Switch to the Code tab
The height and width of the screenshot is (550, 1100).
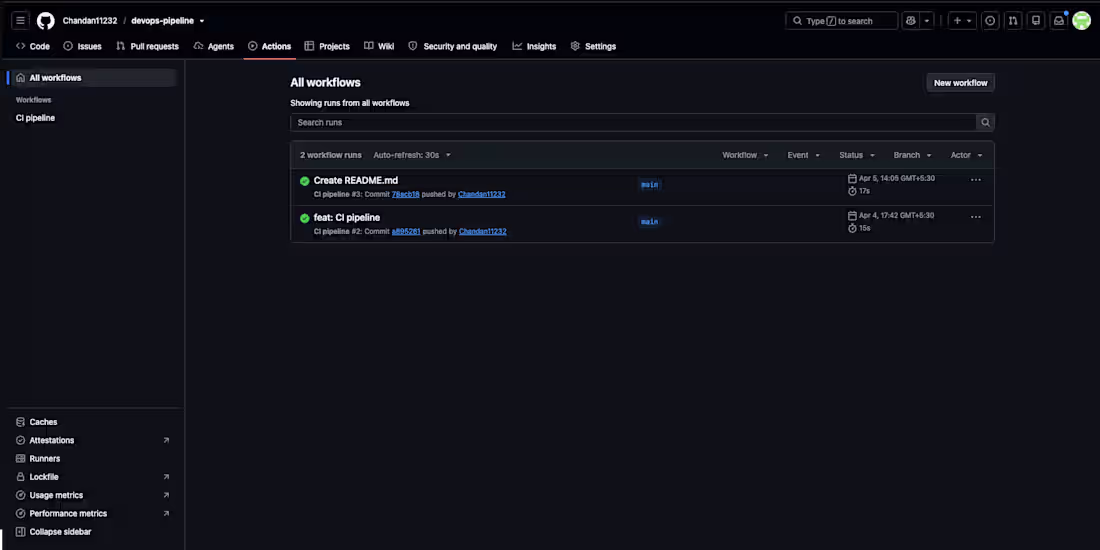(x=33, y=46)
